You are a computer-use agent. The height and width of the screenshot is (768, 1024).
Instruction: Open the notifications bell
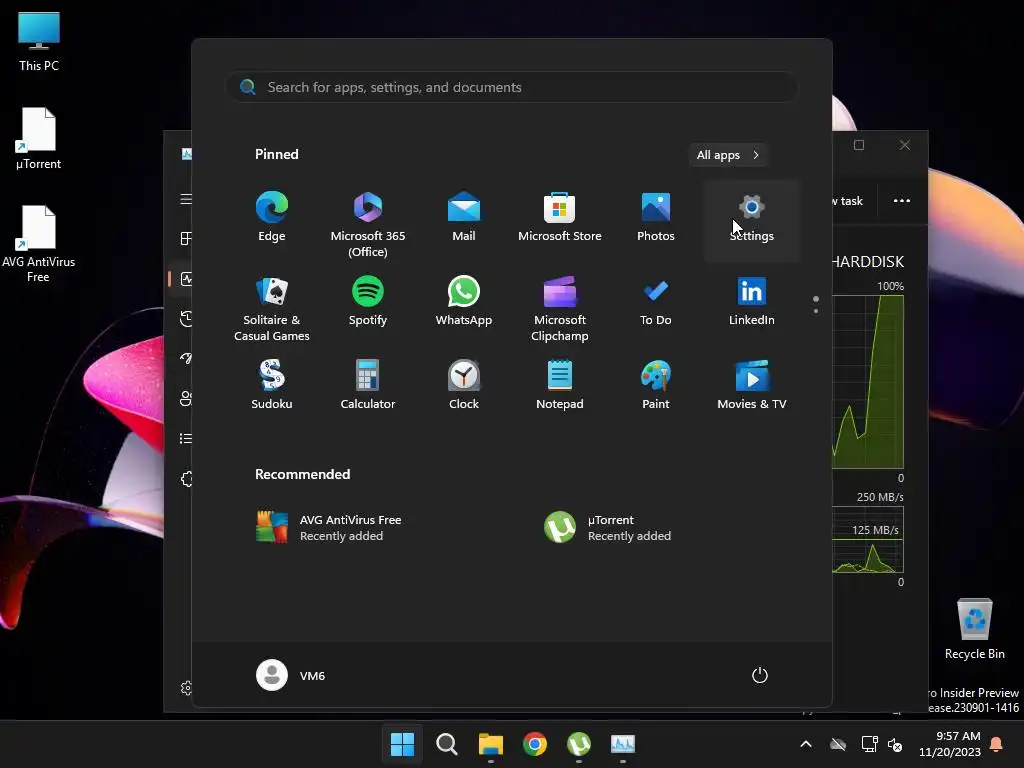point(997,744)
